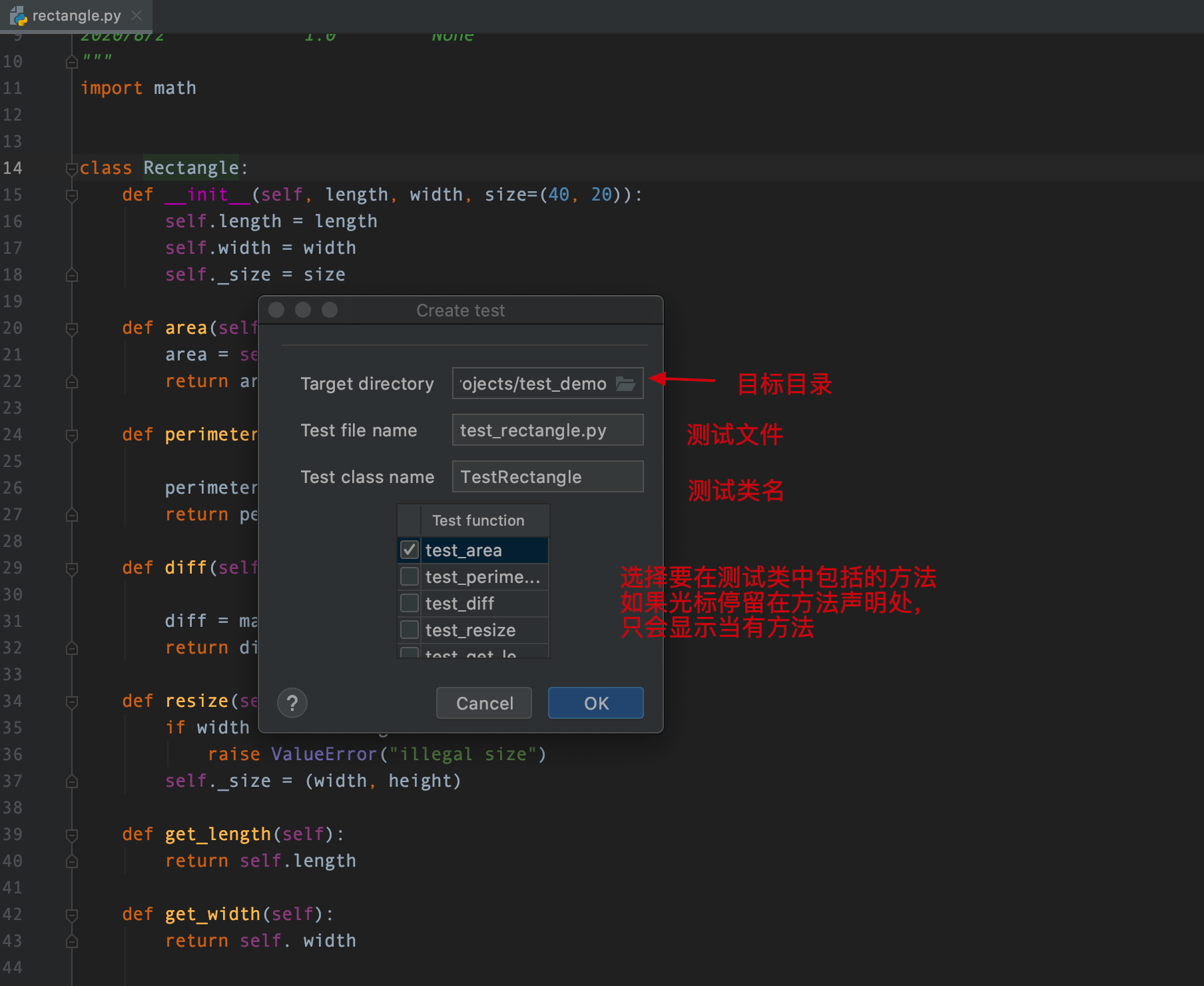The height and width of the screenshot is (986, 1204).
Task: Click the 'import math' statement
Action: pyautogui.click(x=139, y=88)
